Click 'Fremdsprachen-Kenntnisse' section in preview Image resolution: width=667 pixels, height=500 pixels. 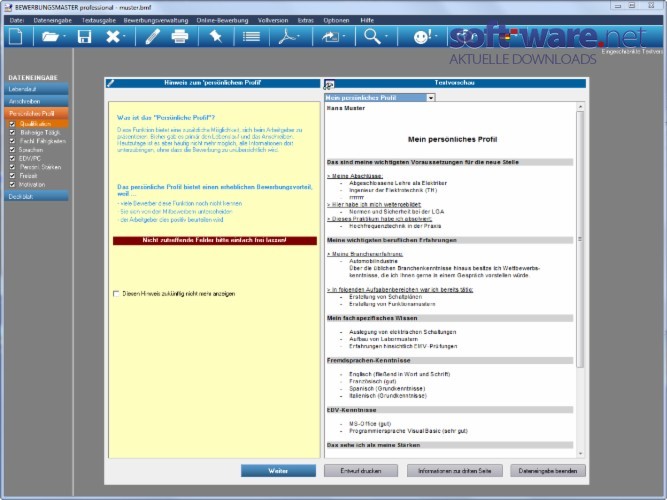coord(368,360)
